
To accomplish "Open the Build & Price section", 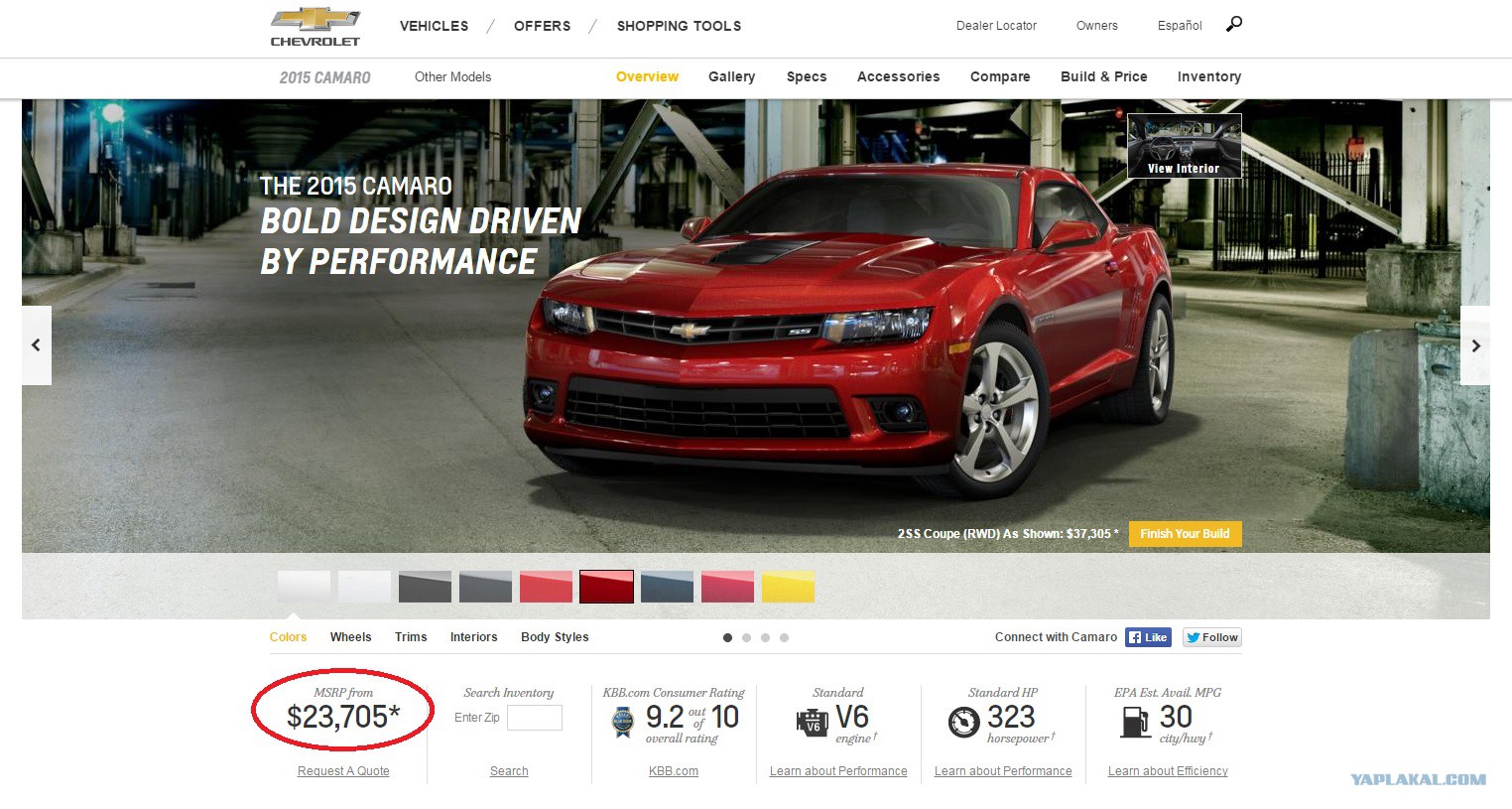I will [1103, 76].
